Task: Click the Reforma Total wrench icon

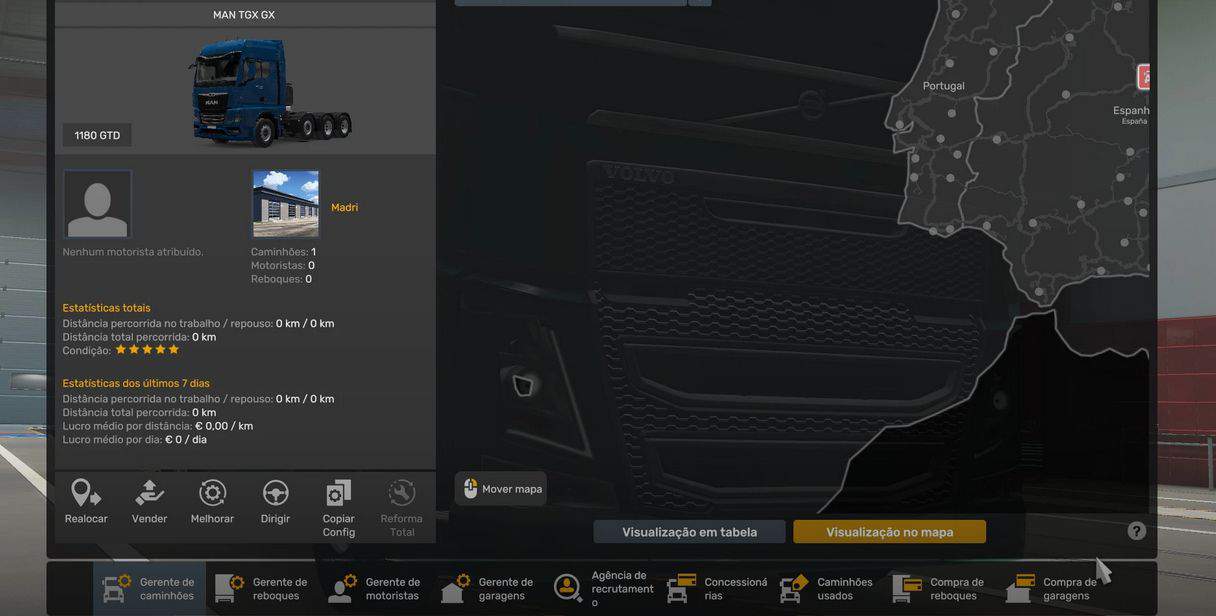Action: pyautogui.click(x=401, y=493)
